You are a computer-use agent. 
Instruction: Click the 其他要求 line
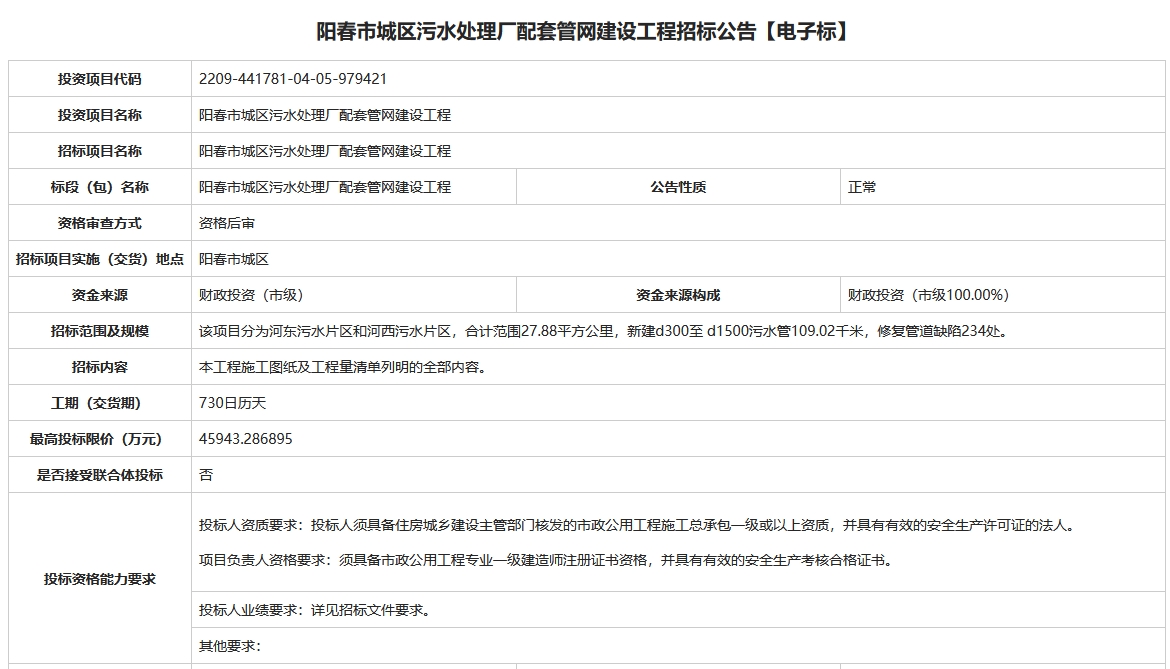(x=230, y=646)
